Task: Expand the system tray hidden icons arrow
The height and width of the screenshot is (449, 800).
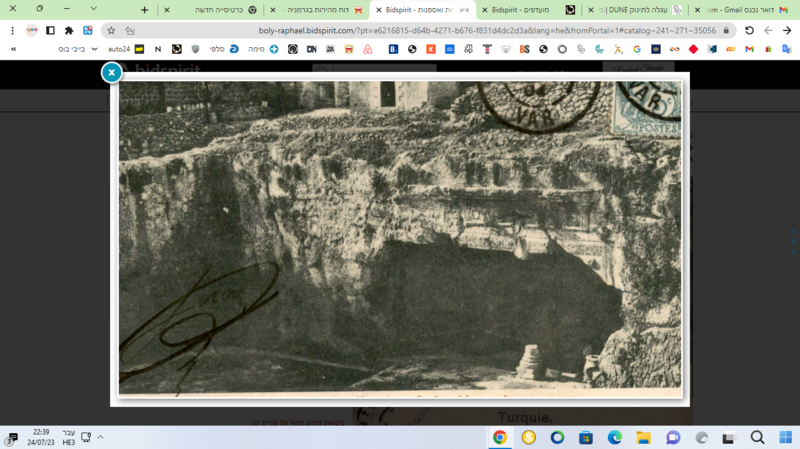Action: [101, 437]
